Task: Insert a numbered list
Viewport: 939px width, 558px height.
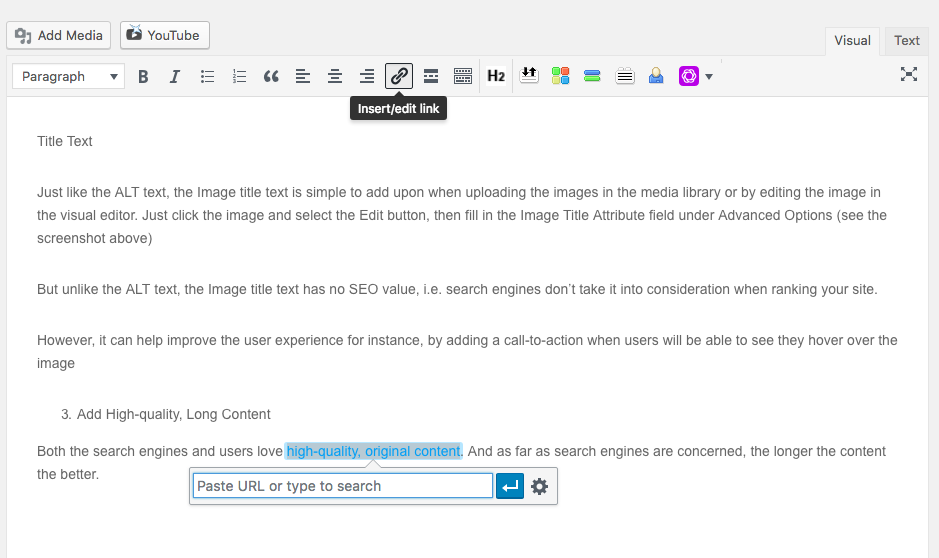Action: [x=239, y=77]
